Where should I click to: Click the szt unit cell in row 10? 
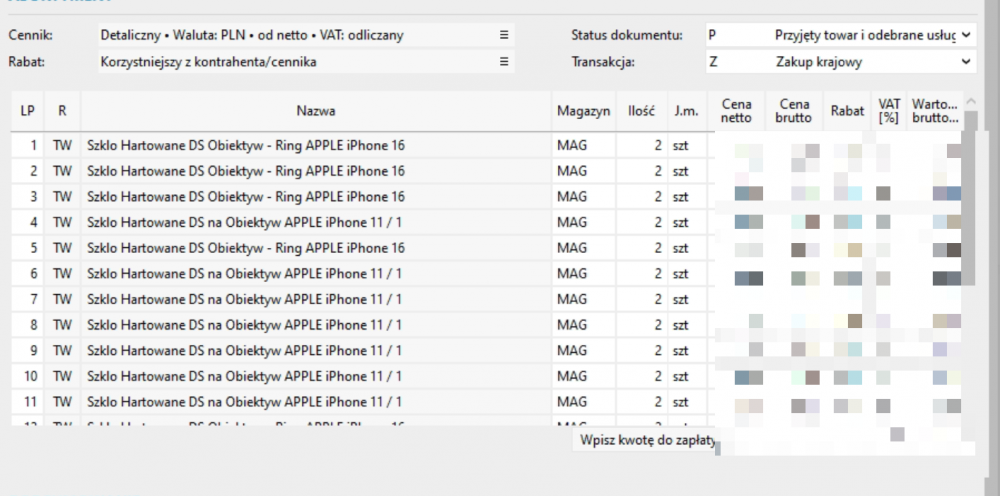click(x=686, y=376)
